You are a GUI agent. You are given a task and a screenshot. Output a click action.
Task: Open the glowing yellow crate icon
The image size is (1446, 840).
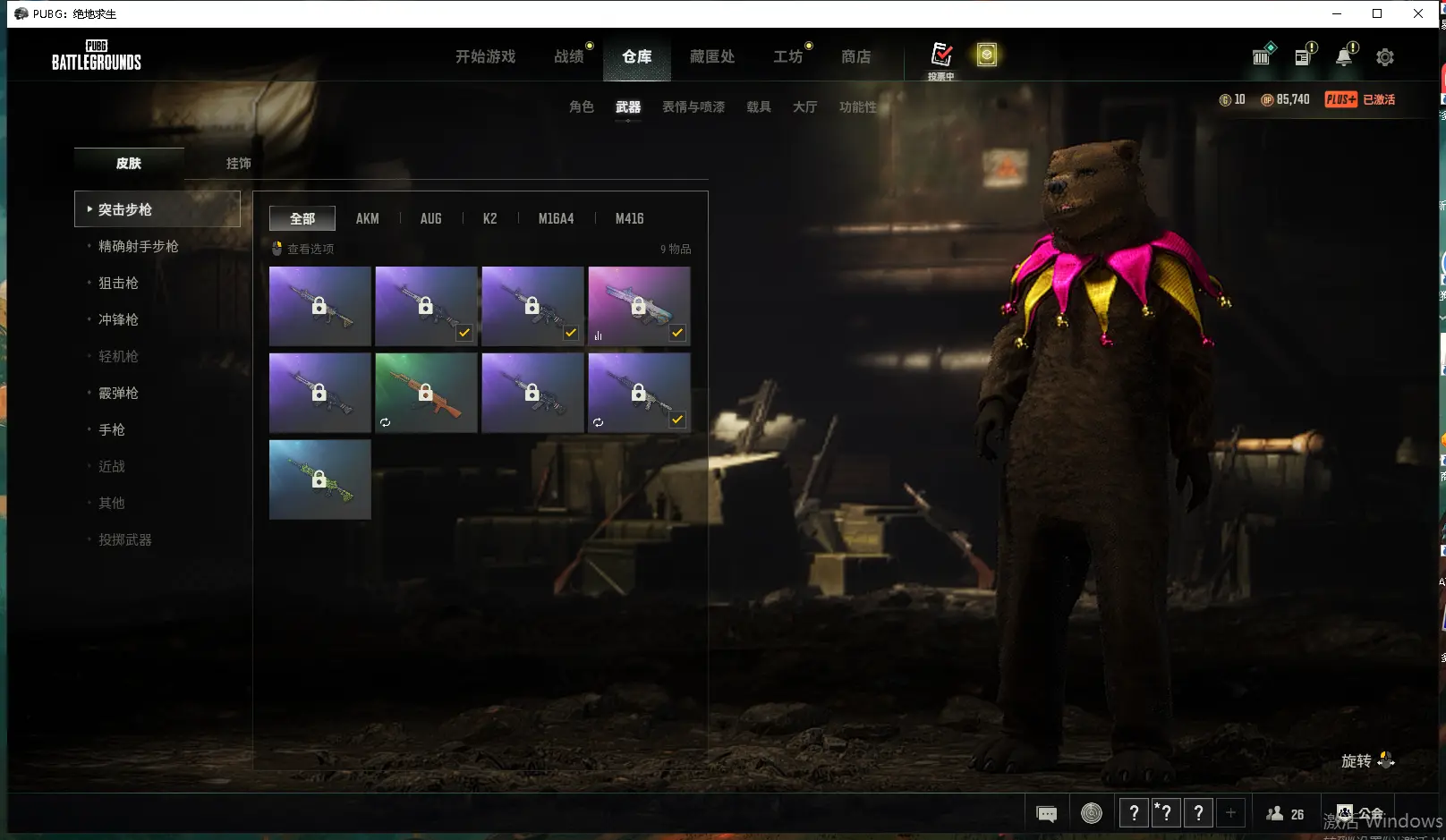[986, 55]
